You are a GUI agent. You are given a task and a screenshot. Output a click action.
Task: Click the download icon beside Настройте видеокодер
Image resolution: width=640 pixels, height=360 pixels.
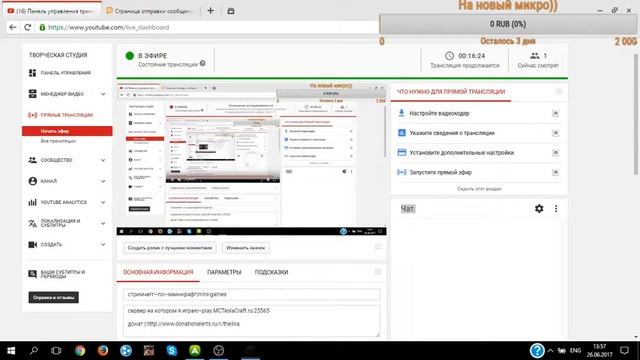[x=401, y=113]
